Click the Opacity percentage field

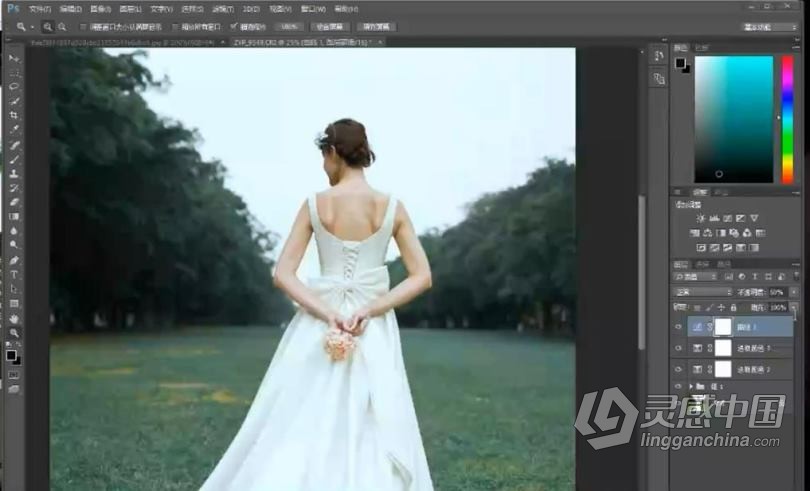click(x=778, y=293)
